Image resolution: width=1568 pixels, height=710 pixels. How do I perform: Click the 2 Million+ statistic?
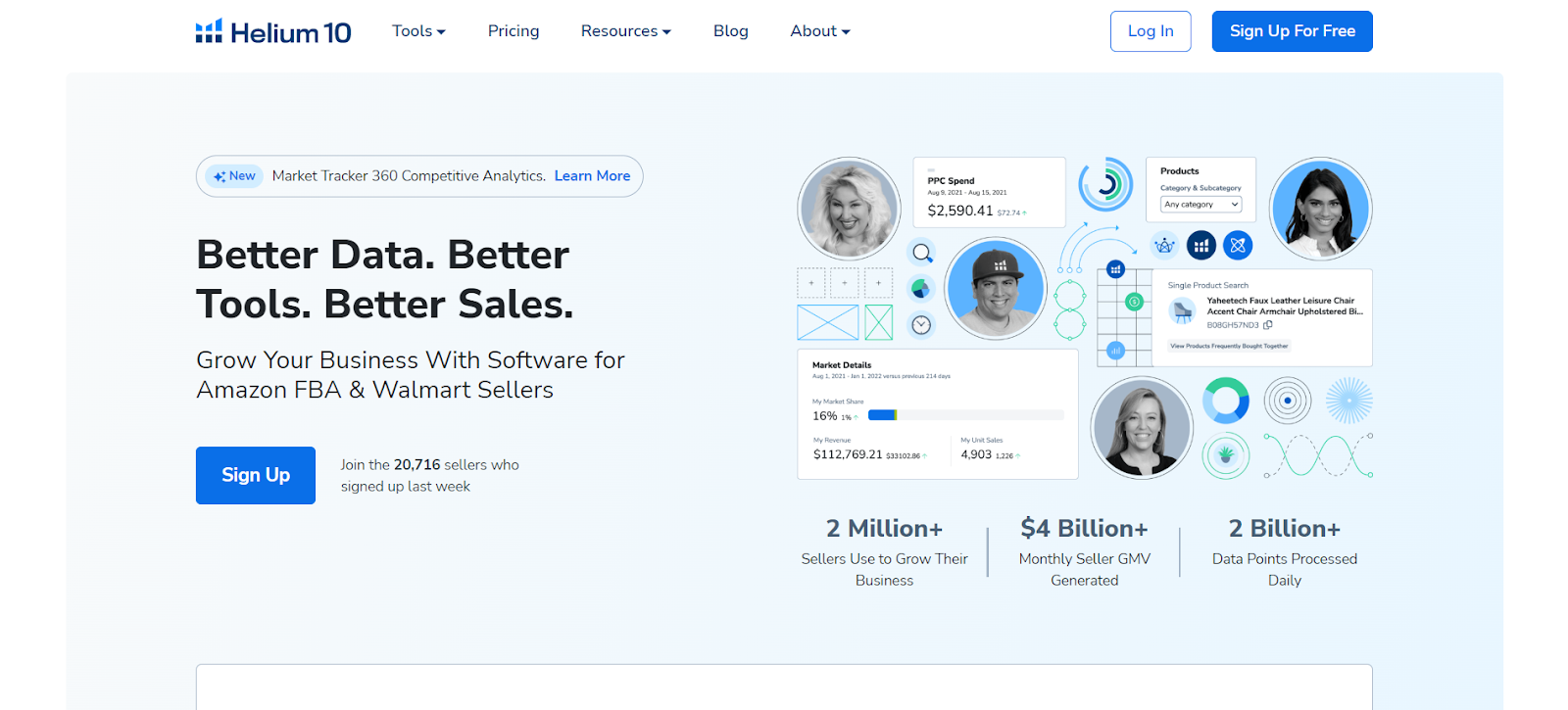(884, 529)
